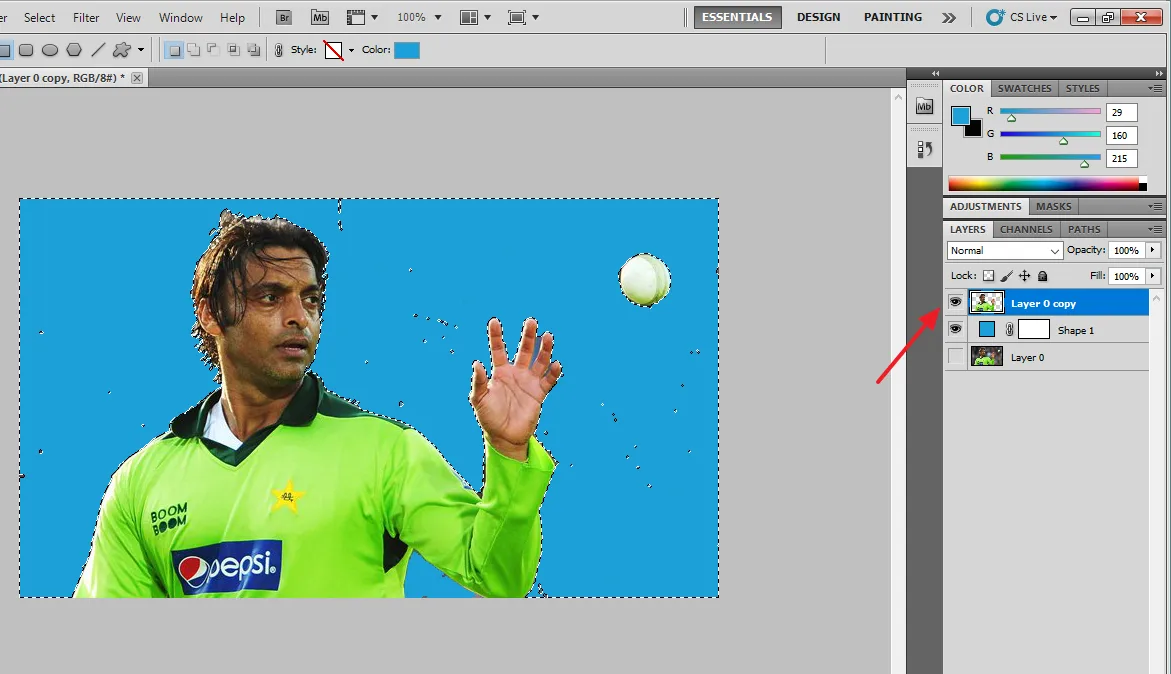Choose Intersect shape areas mode
This screenshot has height=674, width=1171.
coord(233,50)
